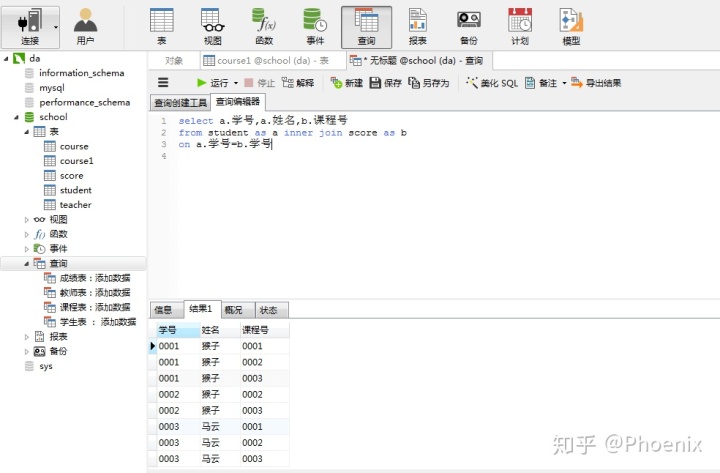The height and width of the screenshot is (473, 720).
Task: Create a new query with 新建
Action: coord(347,83)
